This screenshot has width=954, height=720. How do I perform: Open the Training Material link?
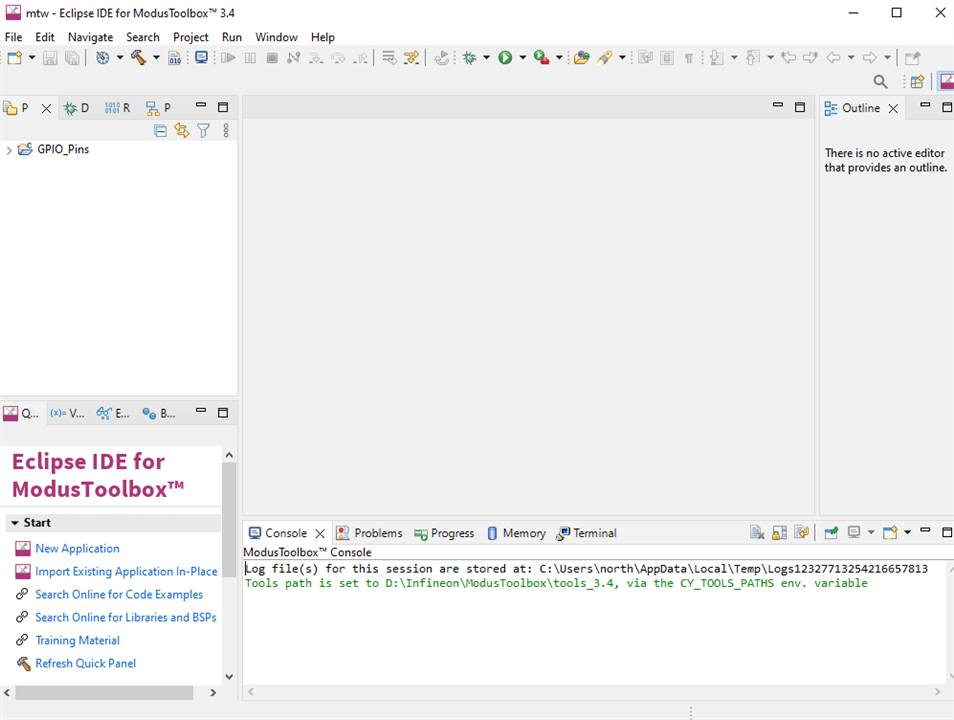77,640
